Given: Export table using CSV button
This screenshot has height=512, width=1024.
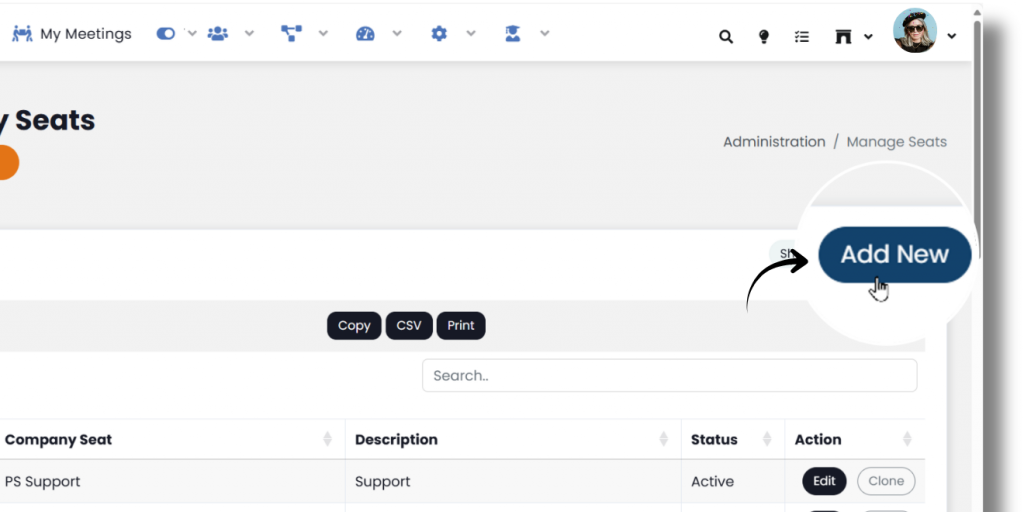Looking at the screenshot, I should [x=409, y=325].
